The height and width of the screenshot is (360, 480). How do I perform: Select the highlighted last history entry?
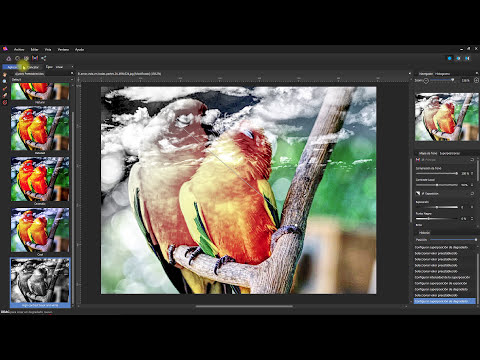click(x=445, y=301)
